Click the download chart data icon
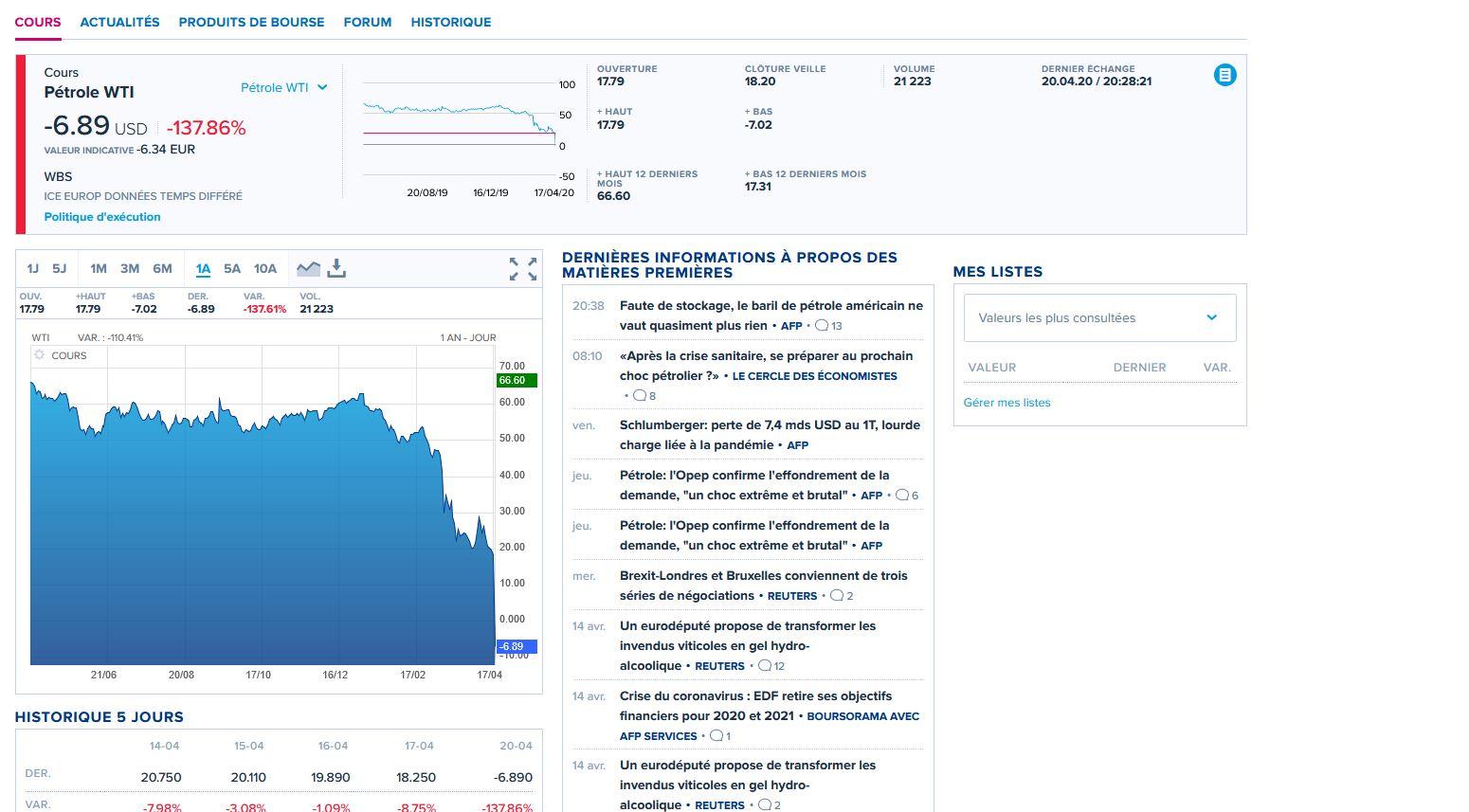Screen dimensions: 1469x812 (336, 269)
